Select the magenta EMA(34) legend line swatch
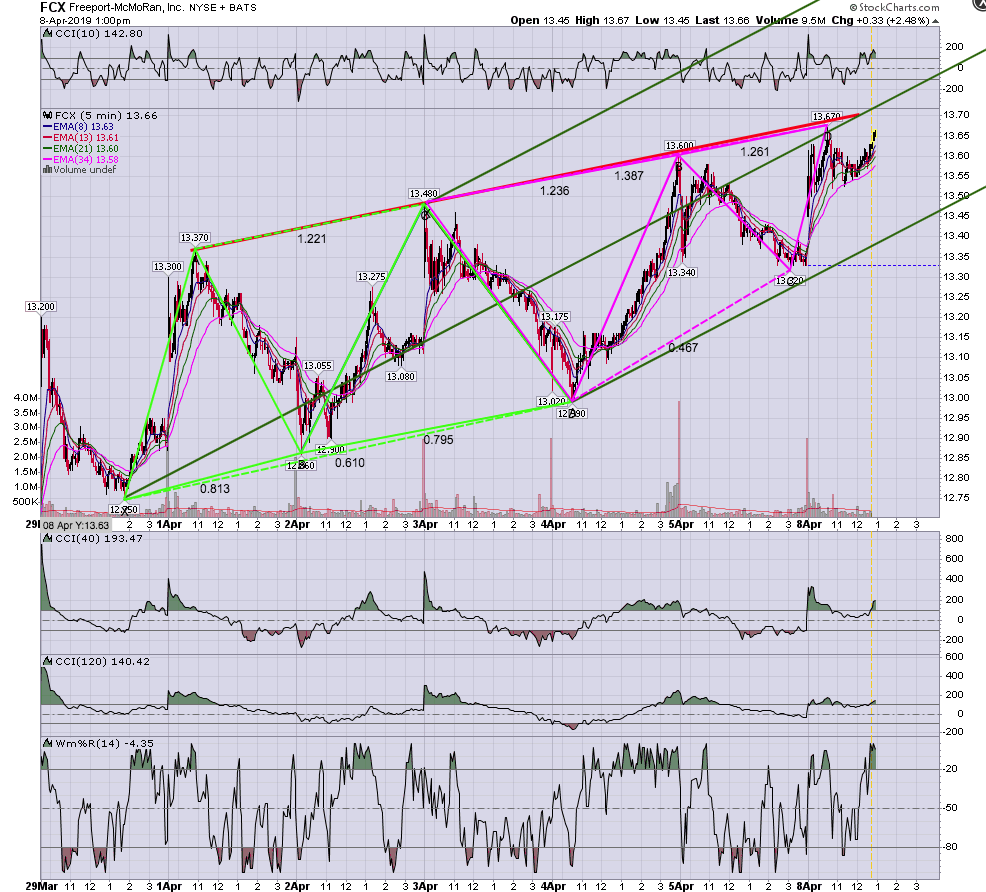 48,160
